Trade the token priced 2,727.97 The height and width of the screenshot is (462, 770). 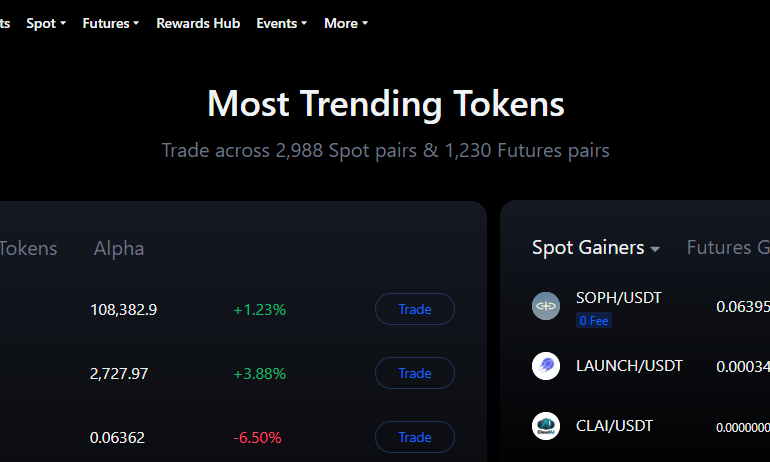pyautogui.click(x=415, y=373)
